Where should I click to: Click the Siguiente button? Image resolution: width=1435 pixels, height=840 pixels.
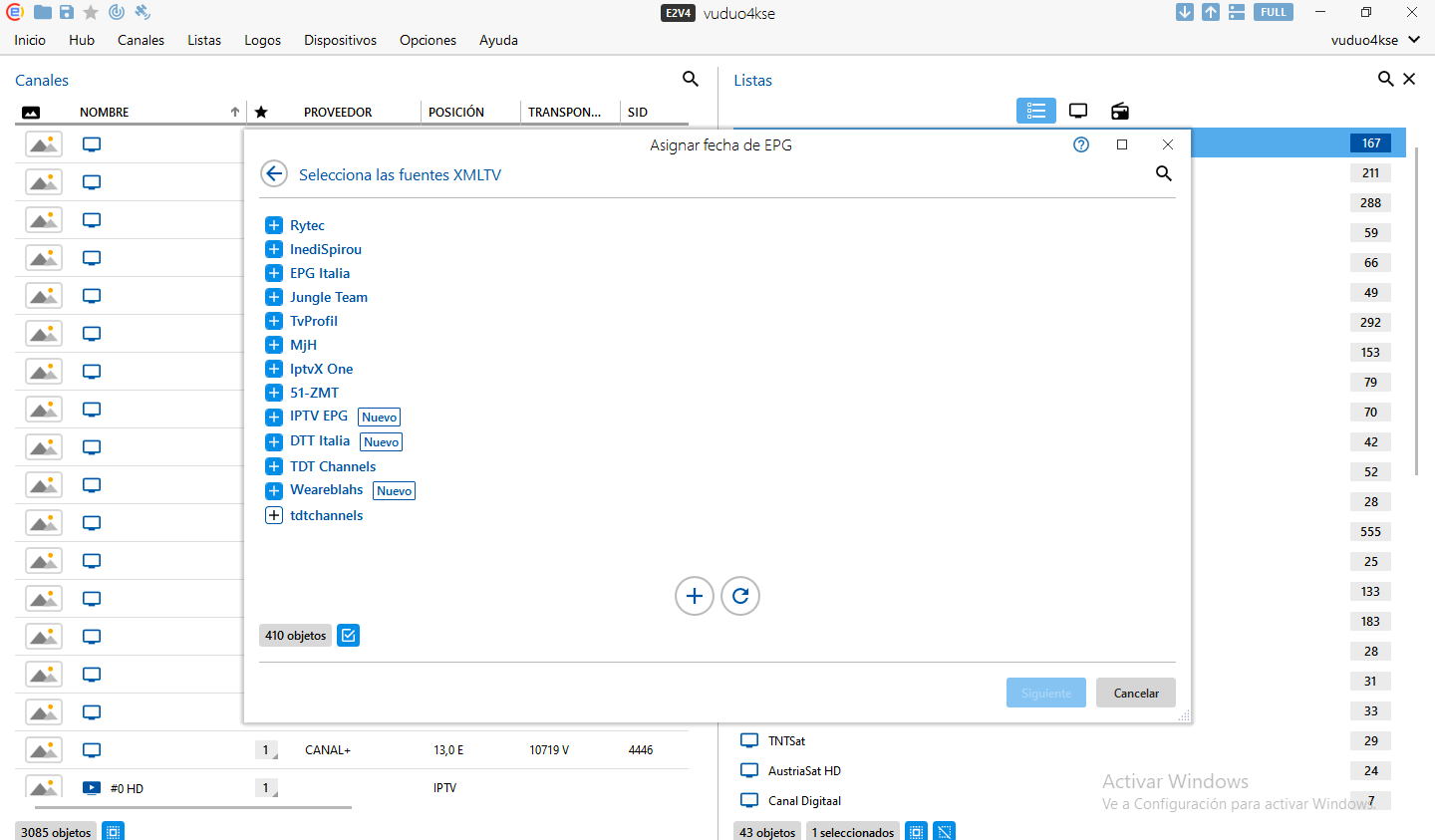[1045, 693]
